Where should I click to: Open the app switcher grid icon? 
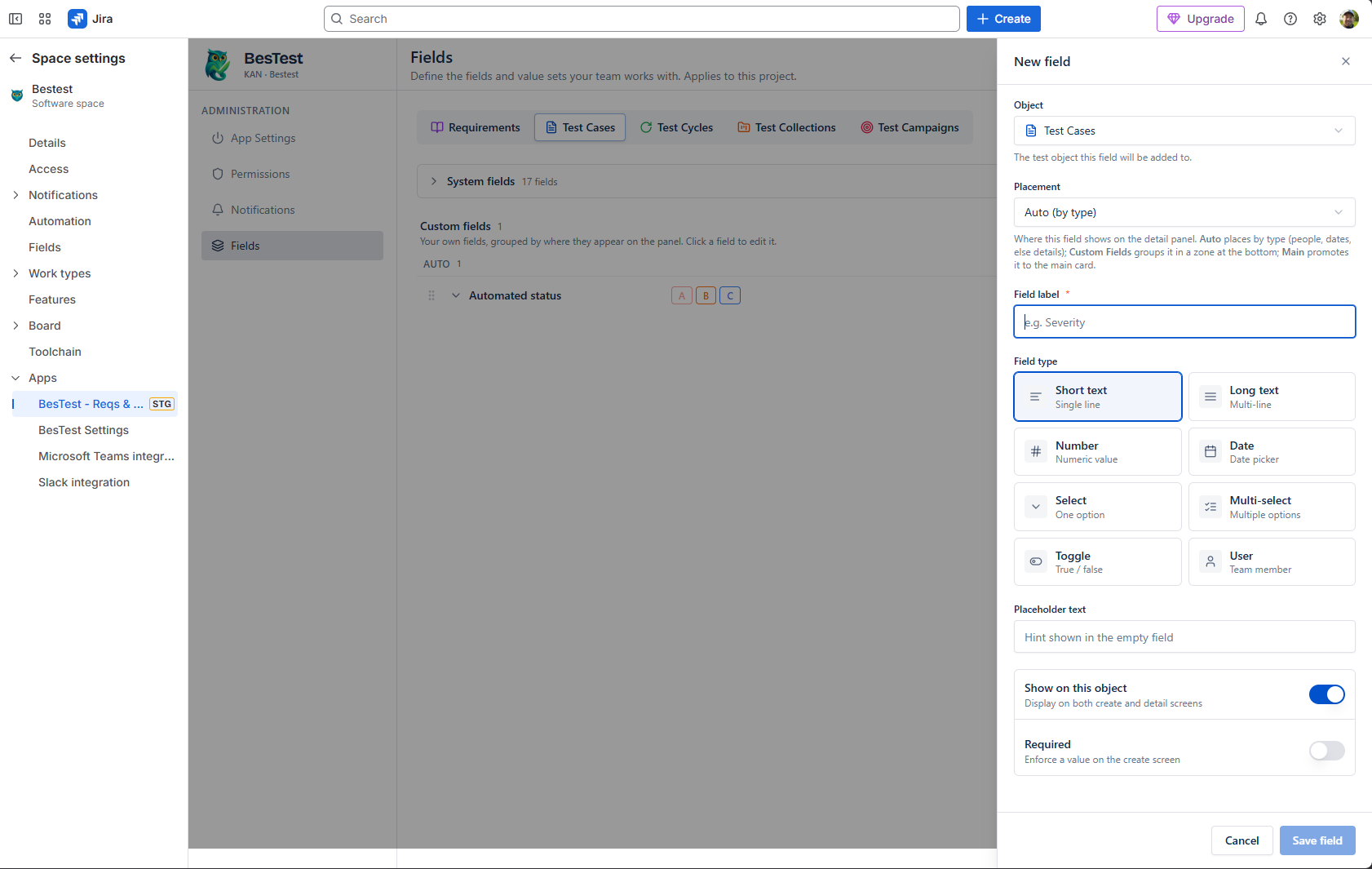pyautogui.click(x=45, y=19)
